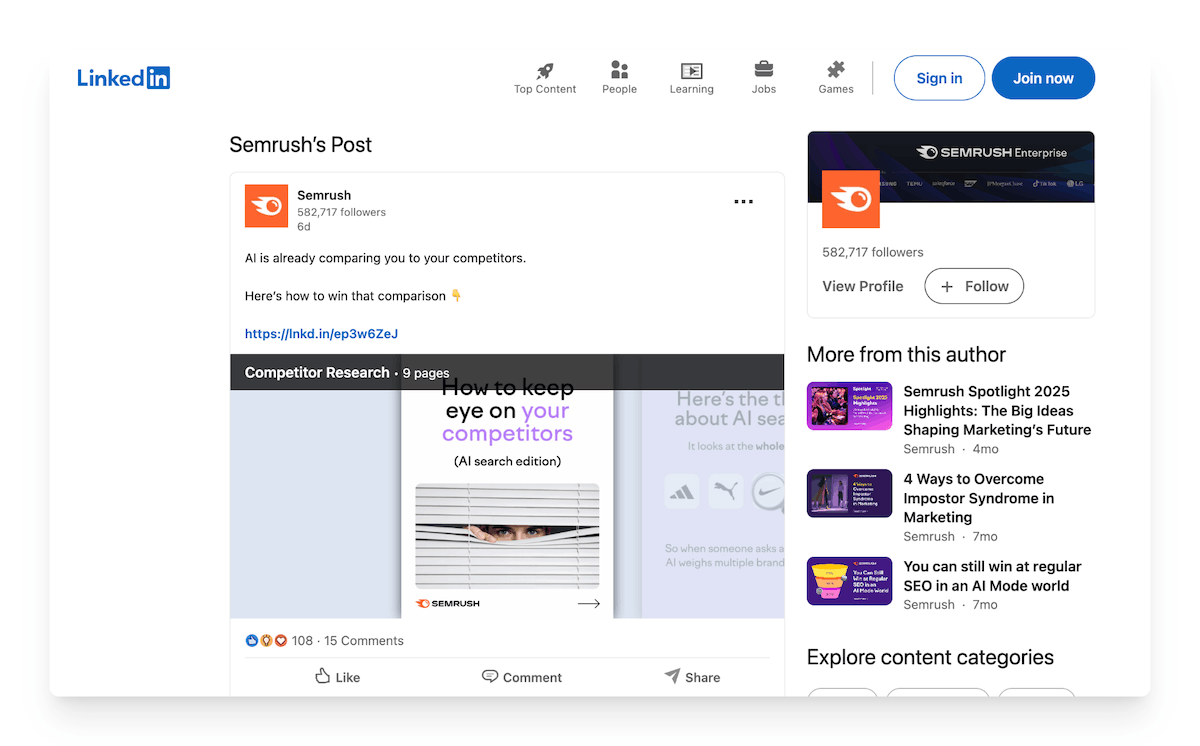Toggle Like on the Semrush post
Screen dimensions: 1200x746
pos(337,677)
